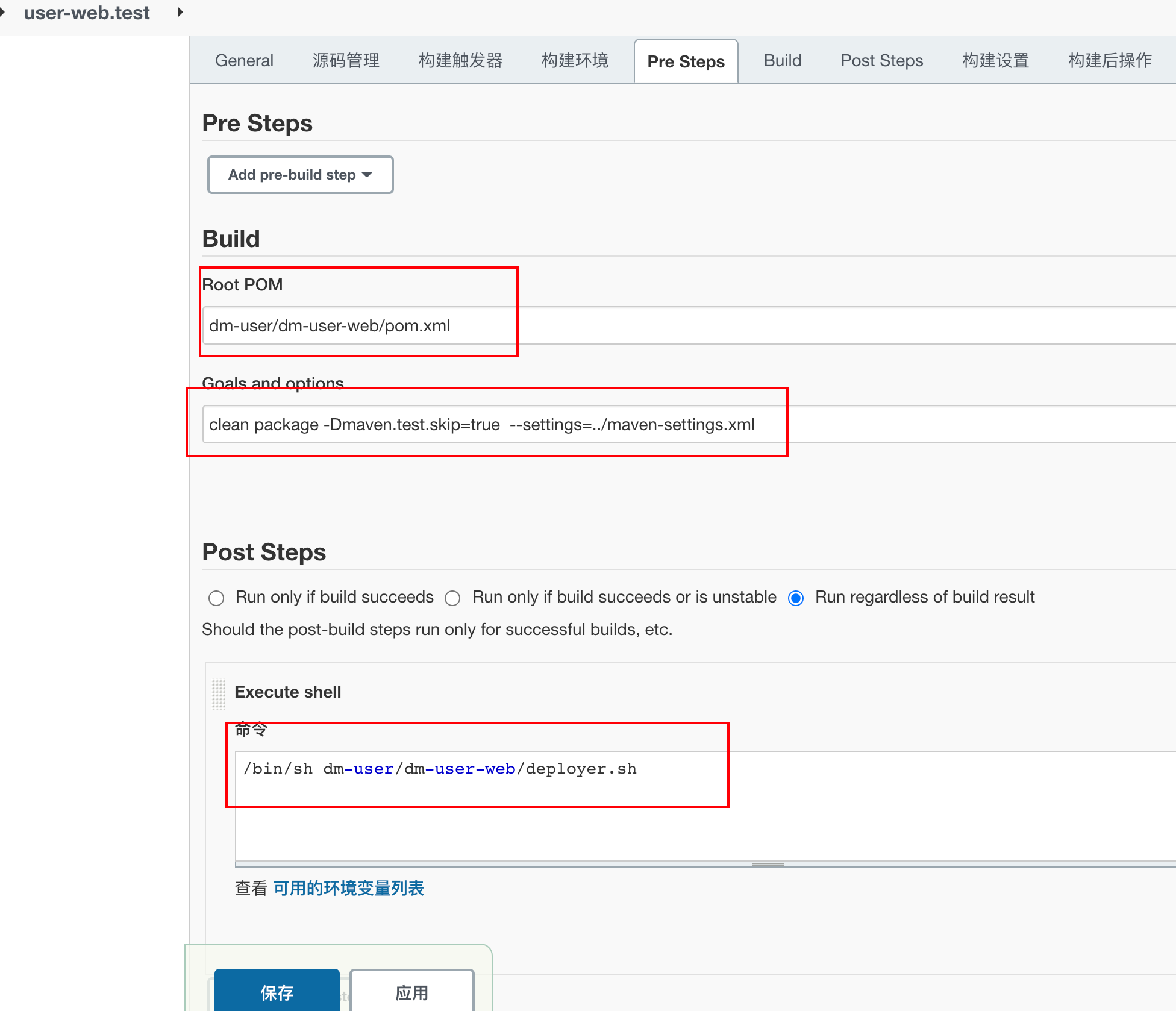
Task: Select the 构建环境 tab
Action: [x=575, y=61]
